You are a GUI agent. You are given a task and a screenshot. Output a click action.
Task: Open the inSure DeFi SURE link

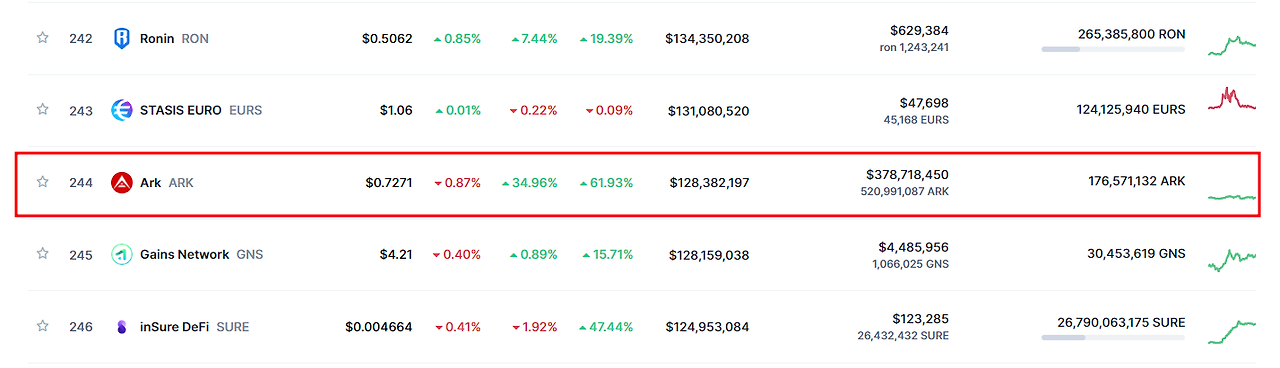coord(195,326)
